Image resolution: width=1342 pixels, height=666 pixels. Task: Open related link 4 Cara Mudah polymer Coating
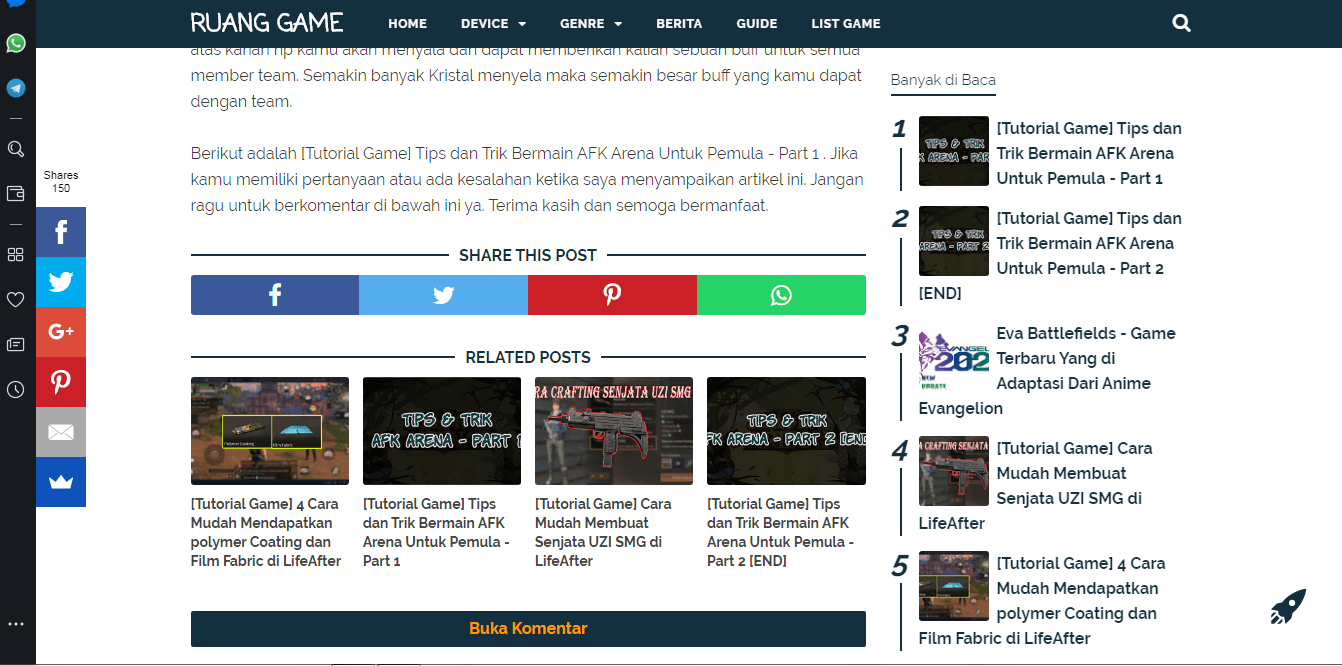point(266,532)
